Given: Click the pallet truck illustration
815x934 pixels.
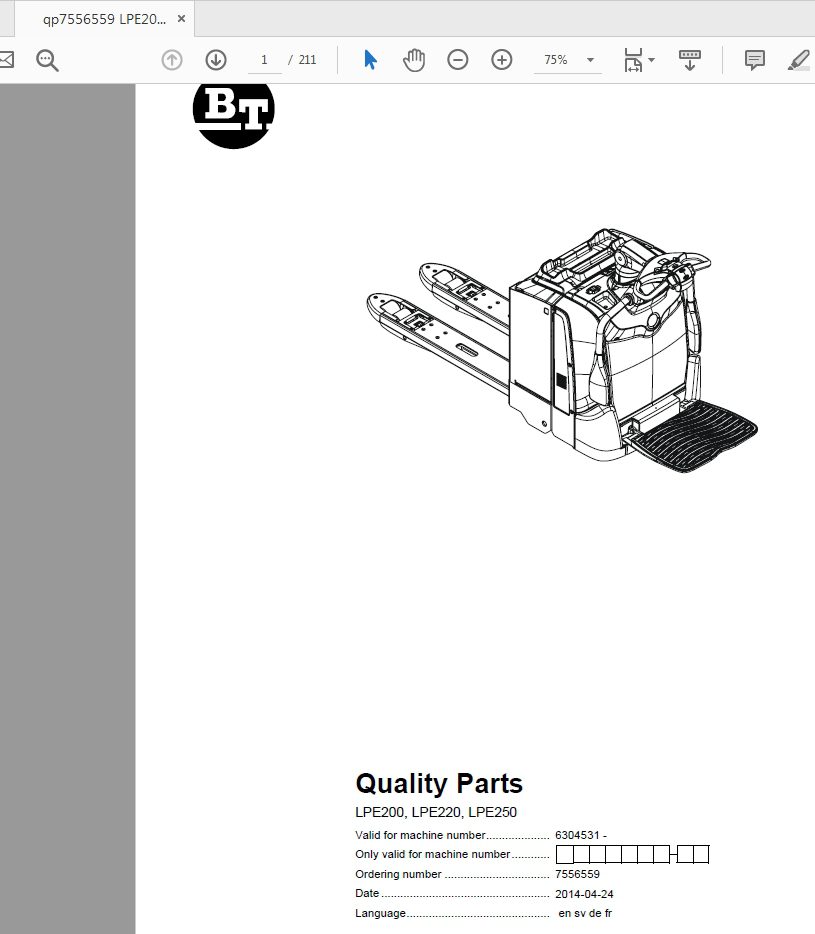Looking at the screenshot, I should point(562,350).
